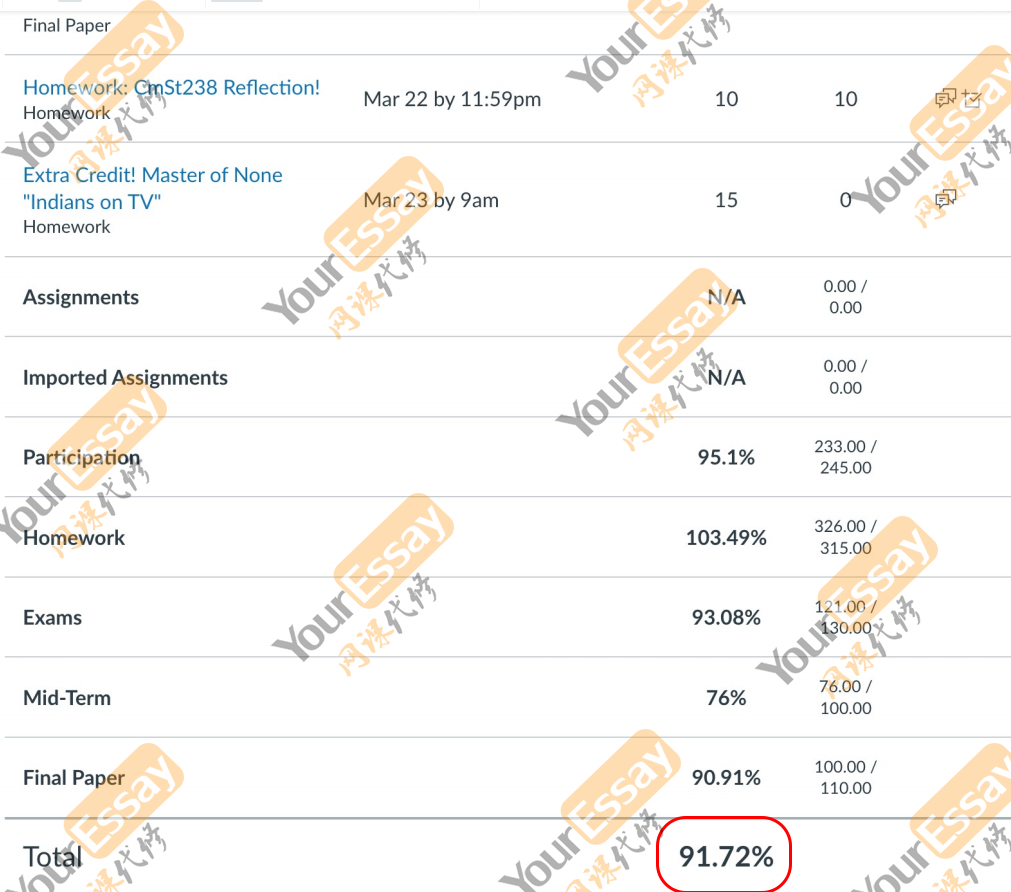
Task: Select the Assignments group row label
Action: click(x=81, y=297)
